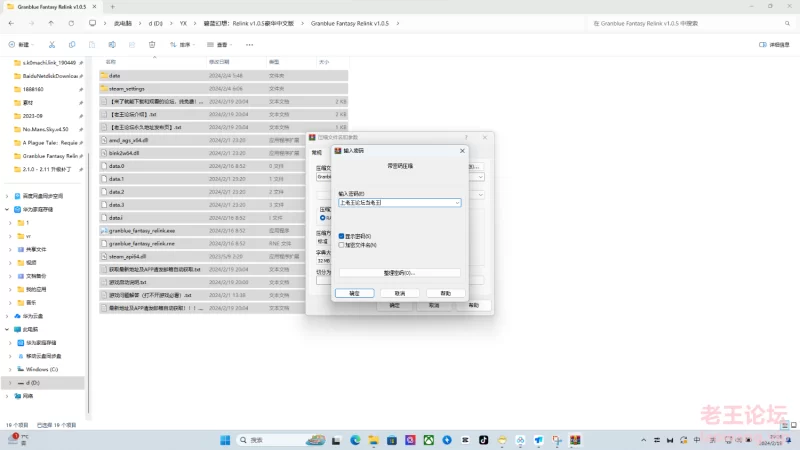
Task: Open the New dropdown in Explorer toolbar
Action: [21, 45]
